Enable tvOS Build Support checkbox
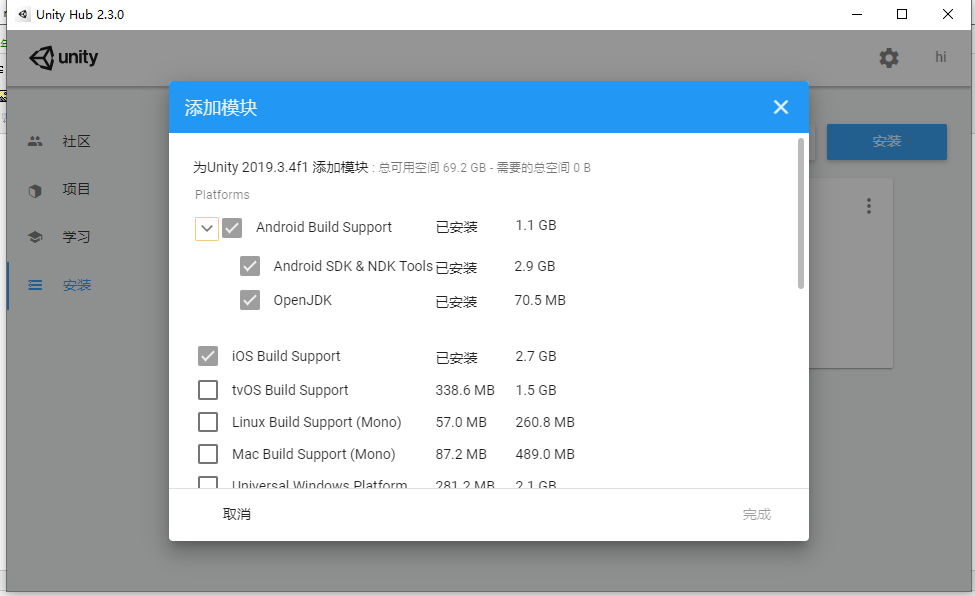Screen dimensions: 975x596 point(208,390)
